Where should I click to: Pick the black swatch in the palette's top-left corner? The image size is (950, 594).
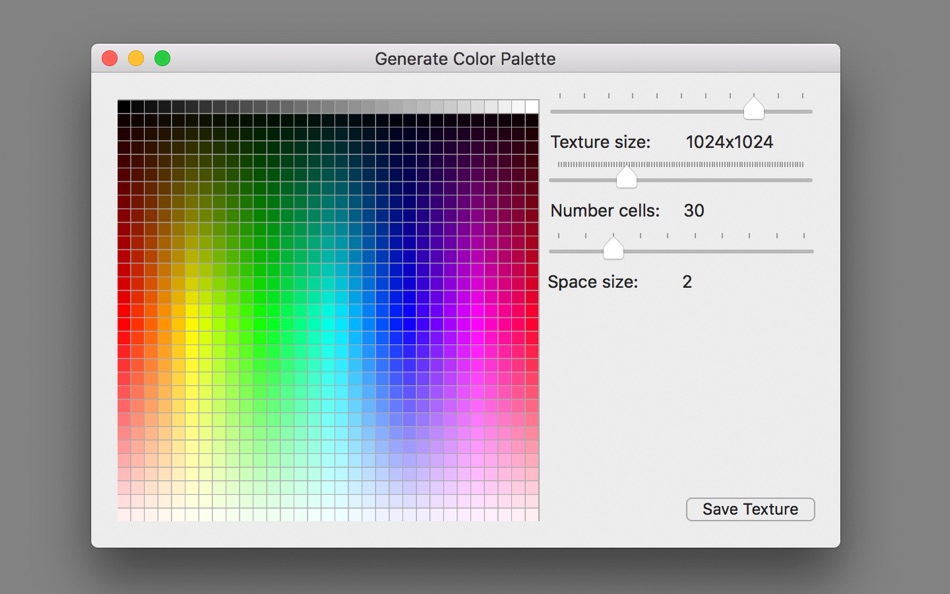coord(124,107)
